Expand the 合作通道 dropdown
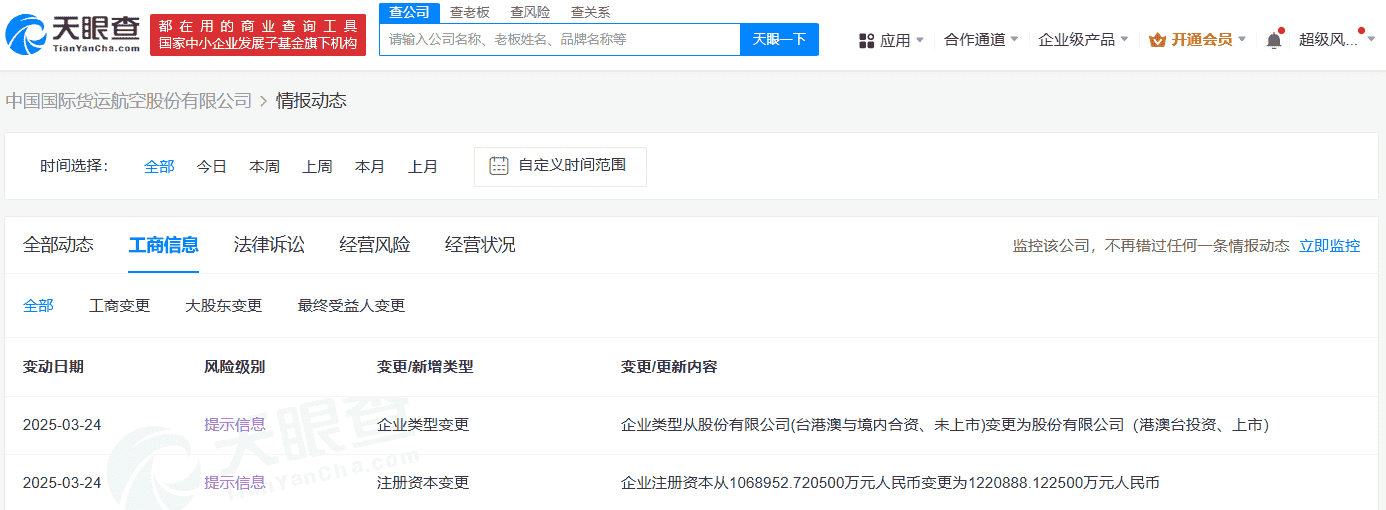Viewport: 1386px width, 510px height. [981, 40]
